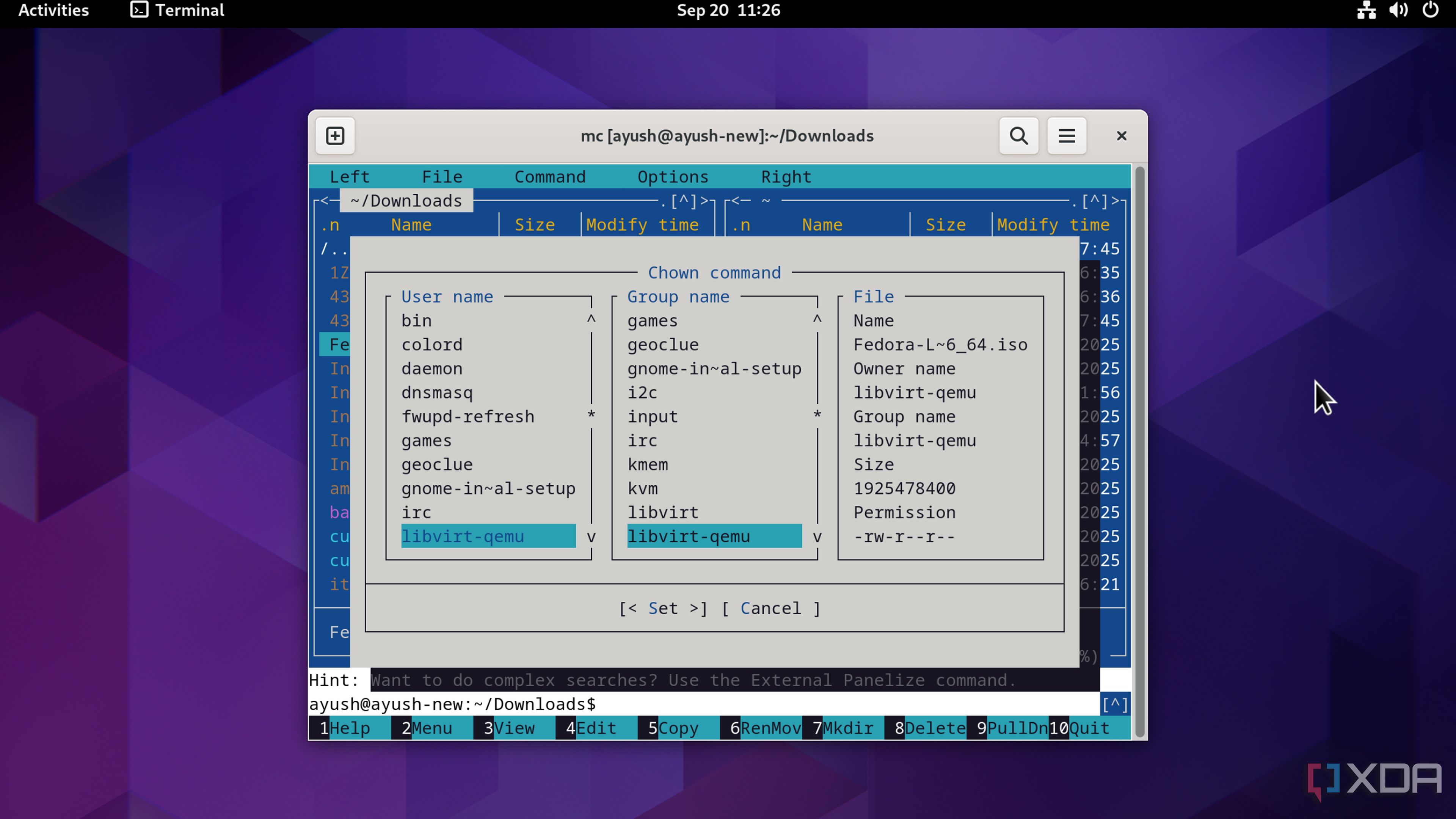
Task: Select user bin in User name list
Action: pyautogui.click(x=488, y=320)
